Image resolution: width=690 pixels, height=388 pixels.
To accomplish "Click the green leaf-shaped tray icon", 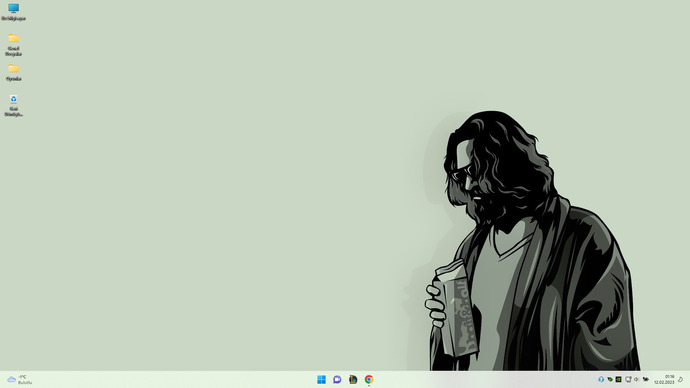I will 609,379.
